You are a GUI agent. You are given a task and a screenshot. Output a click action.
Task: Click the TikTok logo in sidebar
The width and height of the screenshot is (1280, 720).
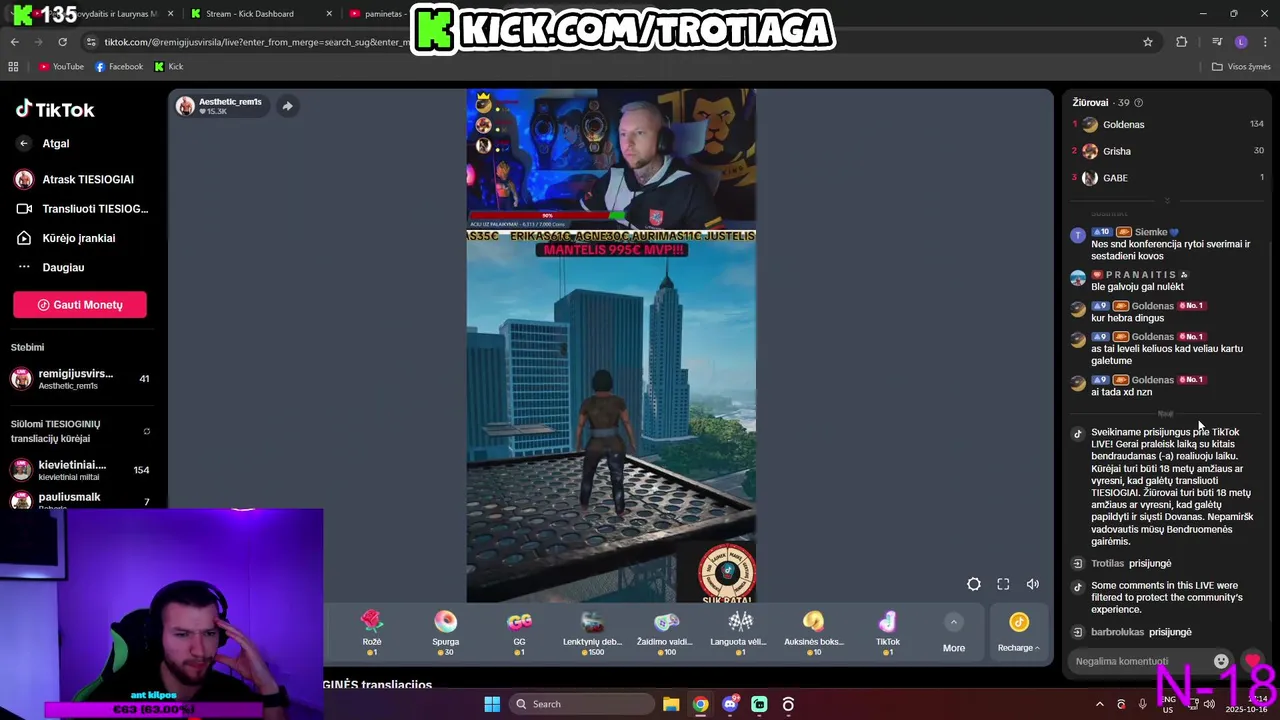[55, 109]
